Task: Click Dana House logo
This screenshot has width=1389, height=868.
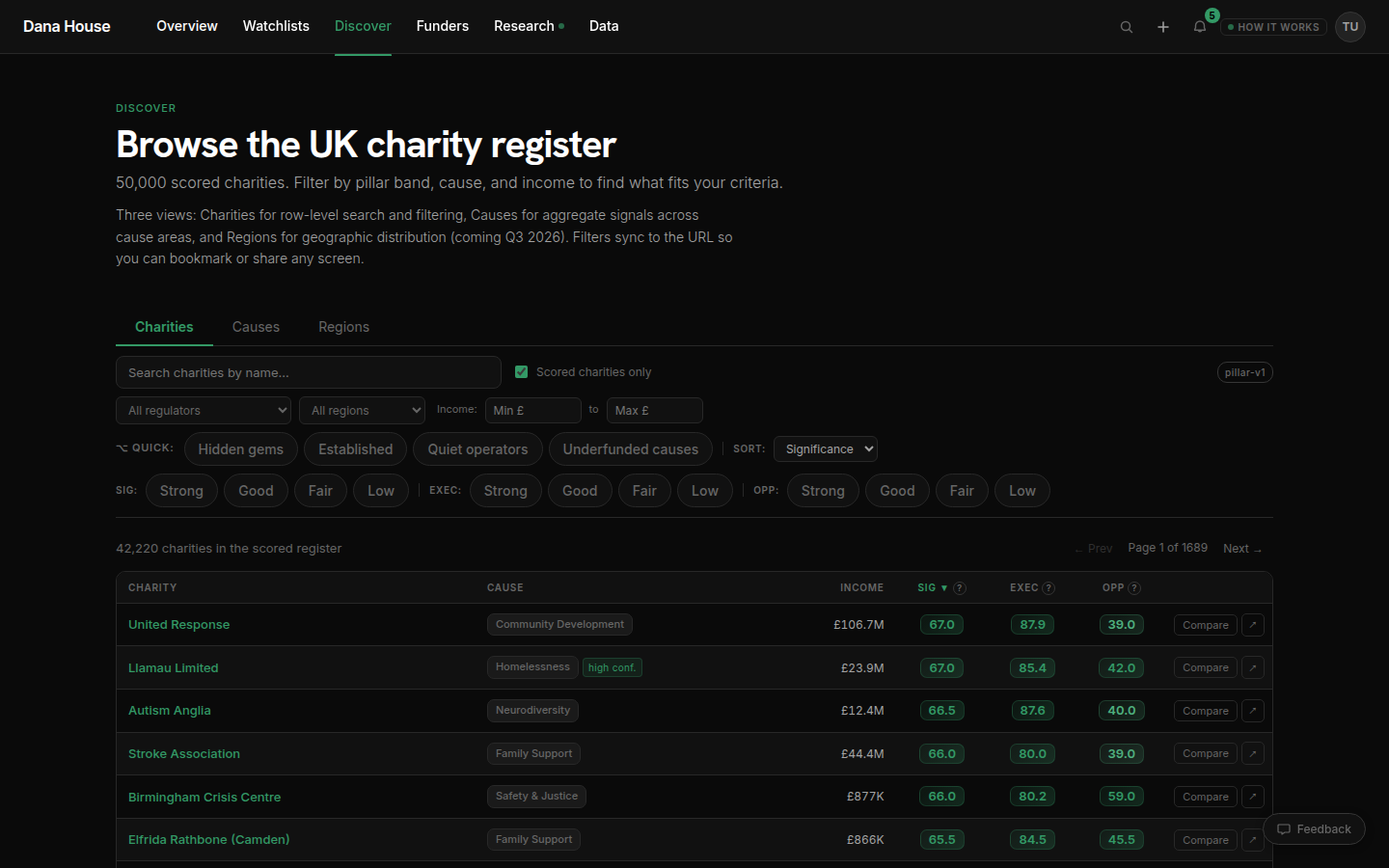Action: tap(67, 26)
